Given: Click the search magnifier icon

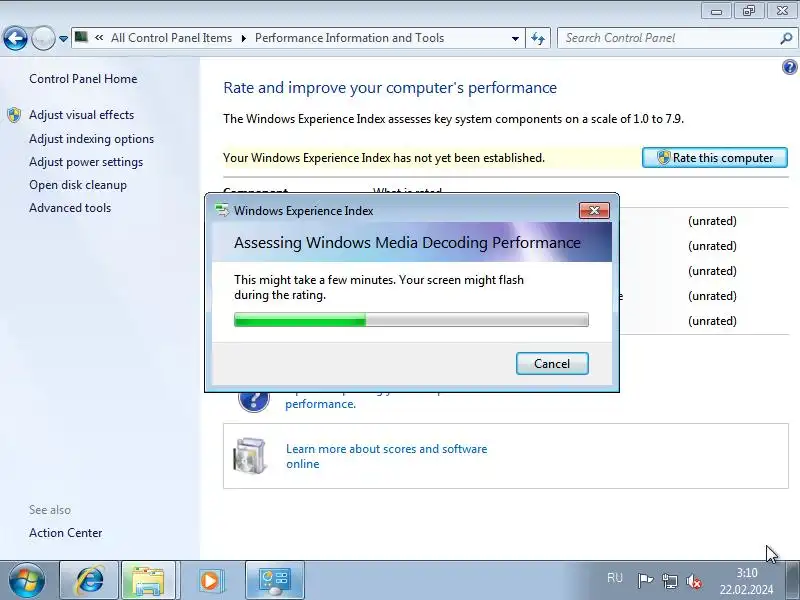Looking at the screenshot, I should tap(786, 38).
